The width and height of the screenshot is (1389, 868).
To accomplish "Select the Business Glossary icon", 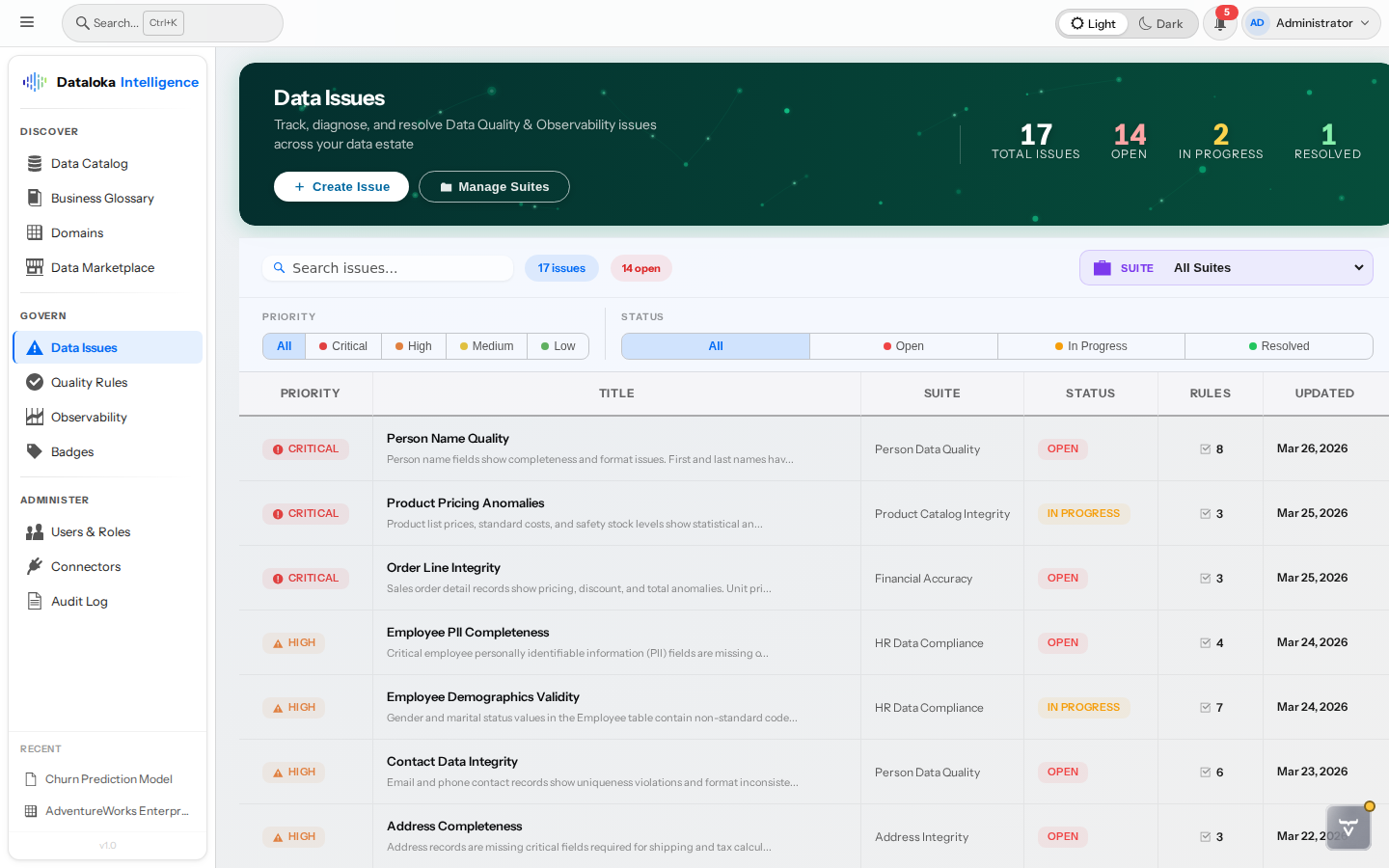I will [x=34, y=198].
